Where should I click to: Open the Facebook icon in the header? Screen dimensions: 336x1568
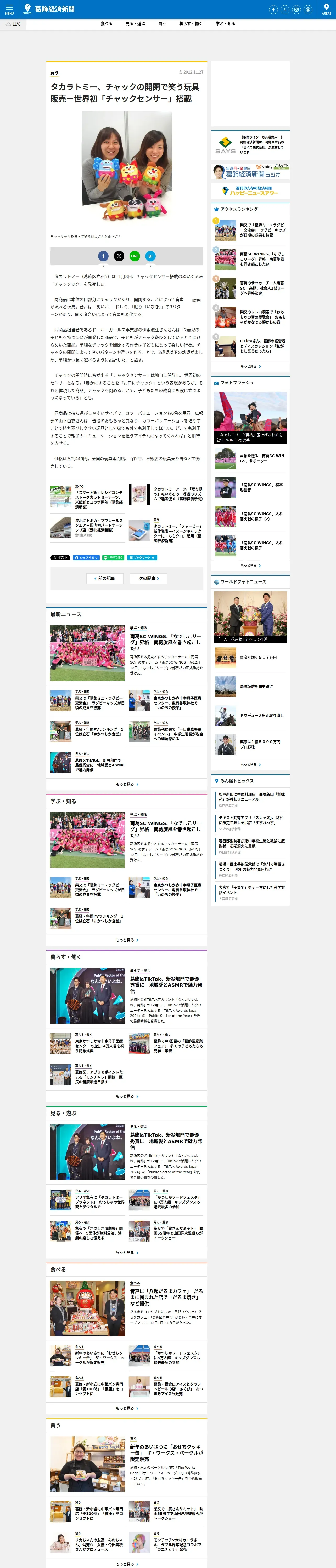point(273,9)
